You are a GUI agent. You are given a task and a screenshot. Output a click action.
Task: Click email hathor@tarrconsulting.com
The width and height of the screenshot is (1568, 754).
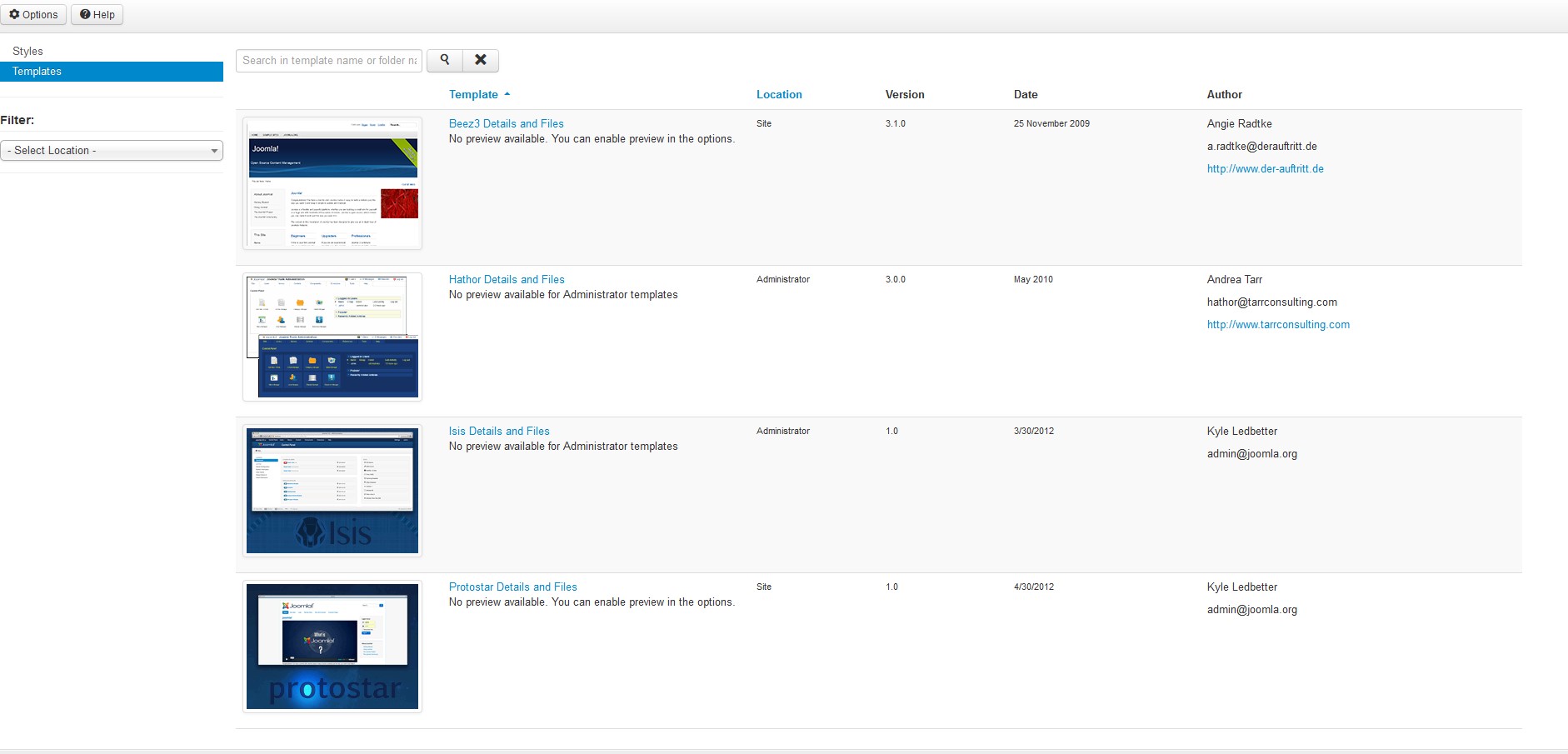1272,302
